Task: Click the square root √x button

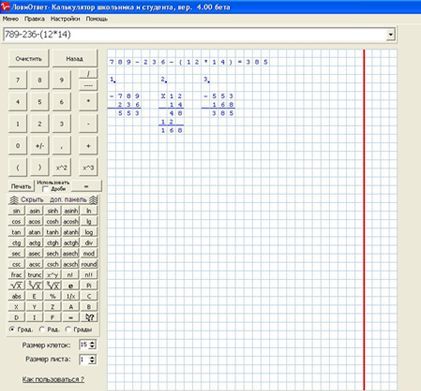Action: pyautogui.click(x=16, y=286)
